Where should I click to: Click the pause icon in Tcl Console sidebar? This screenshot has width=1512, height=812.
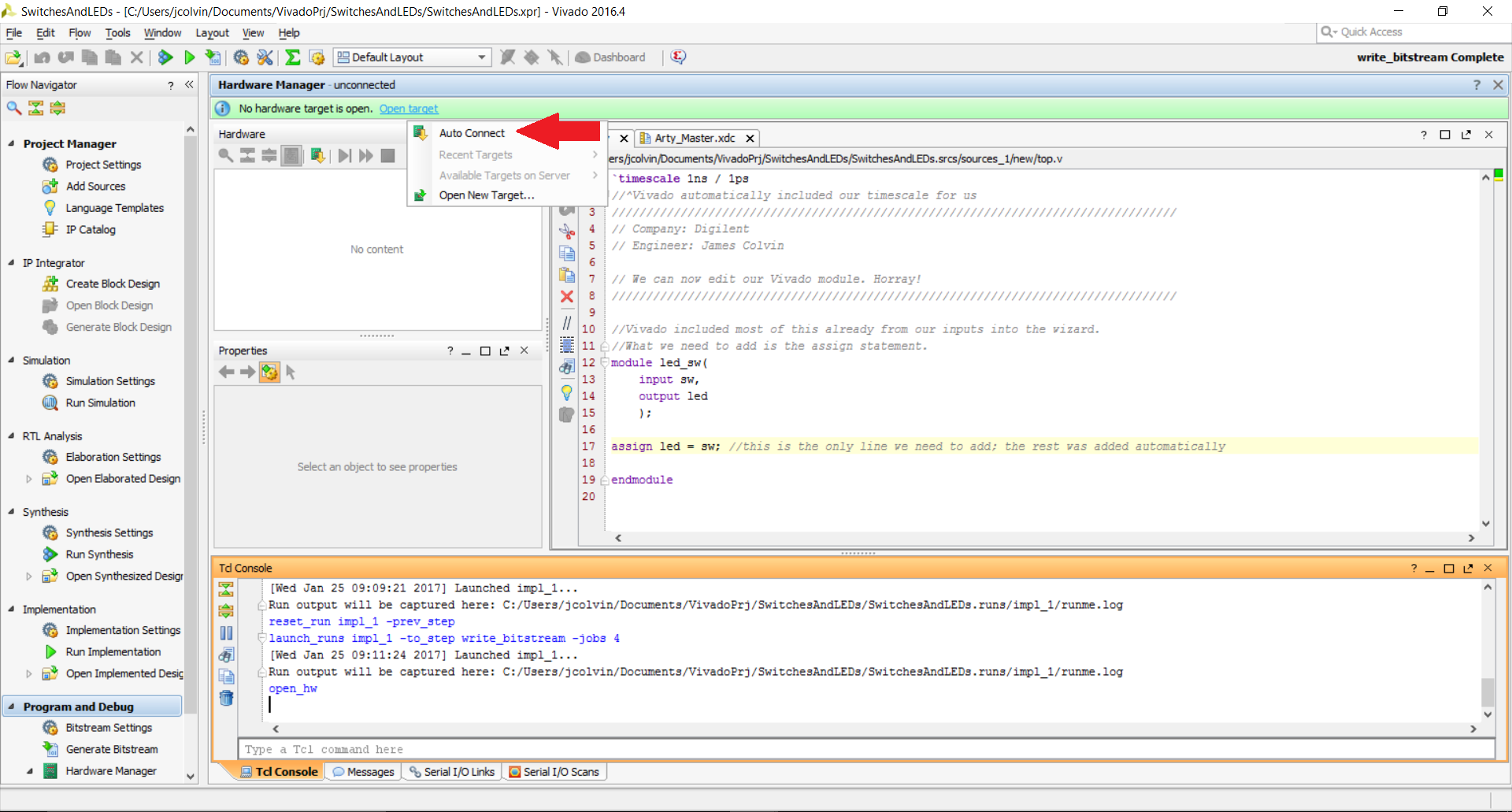point(226,632)
